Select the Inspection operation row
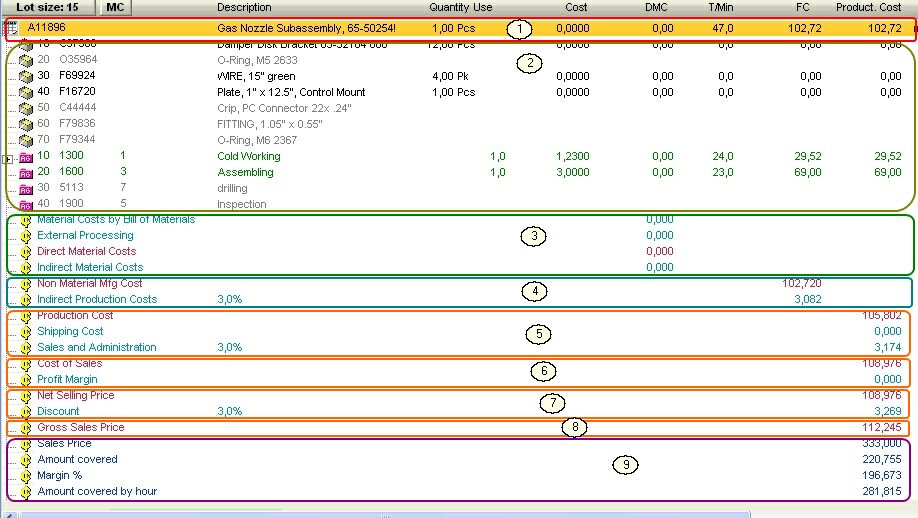The height and width of the screenshot is (518, 918). click(242, 204)
